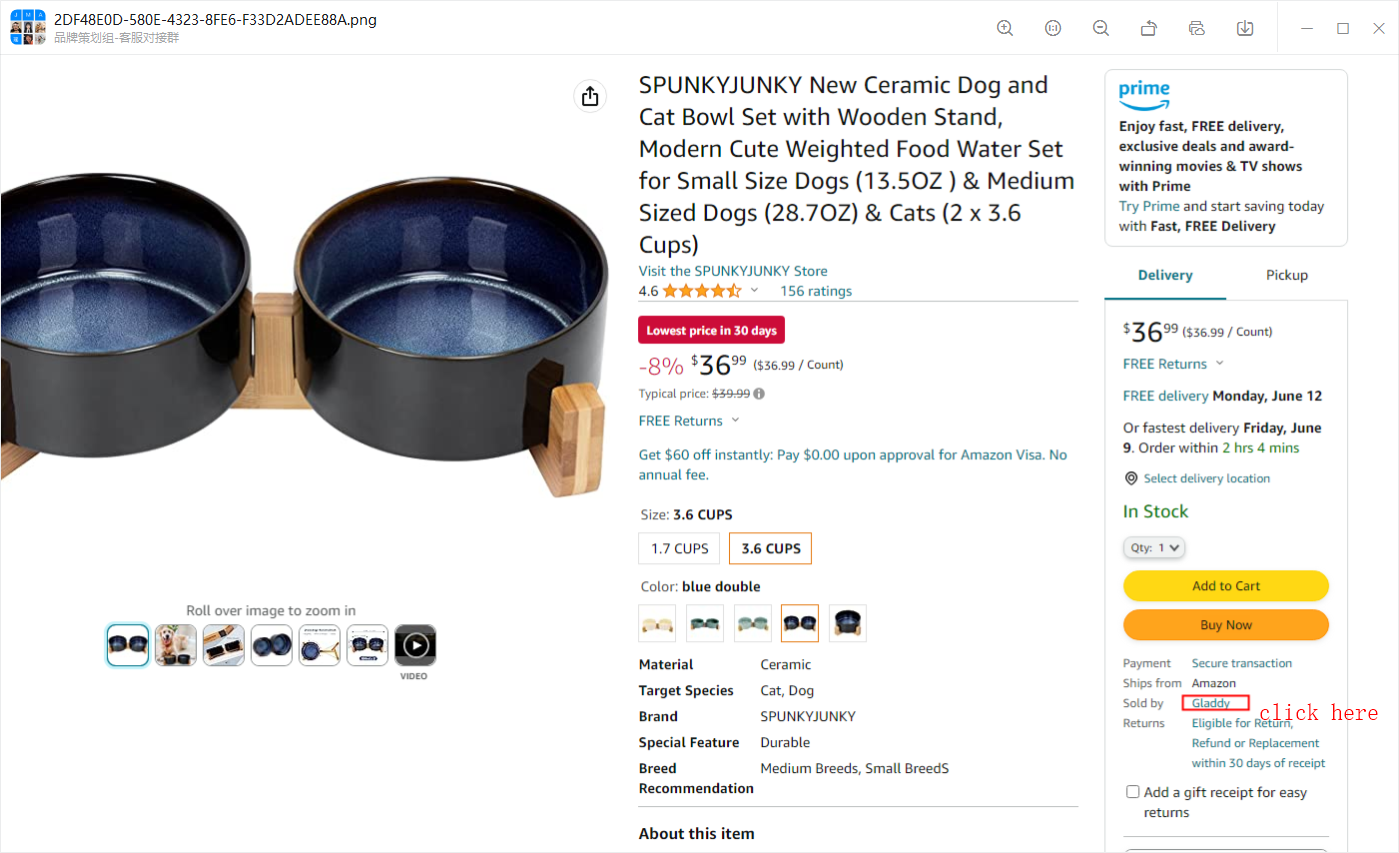Select the Delivery tab
1399x853 pixels.
click(1165, 275)
